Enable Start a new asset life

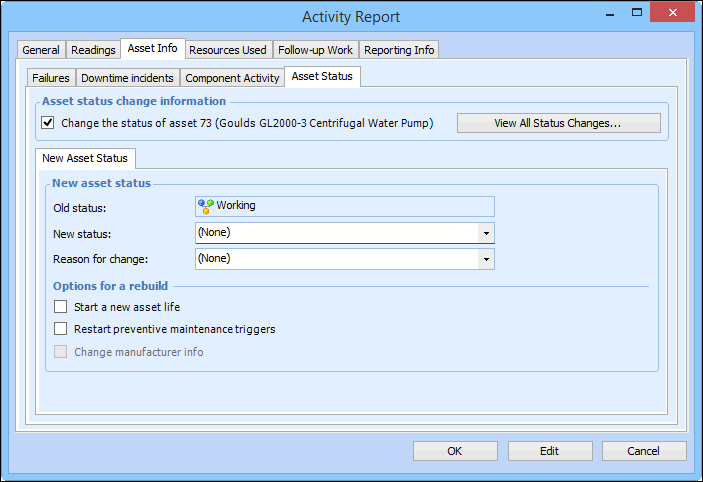(61, 307)
